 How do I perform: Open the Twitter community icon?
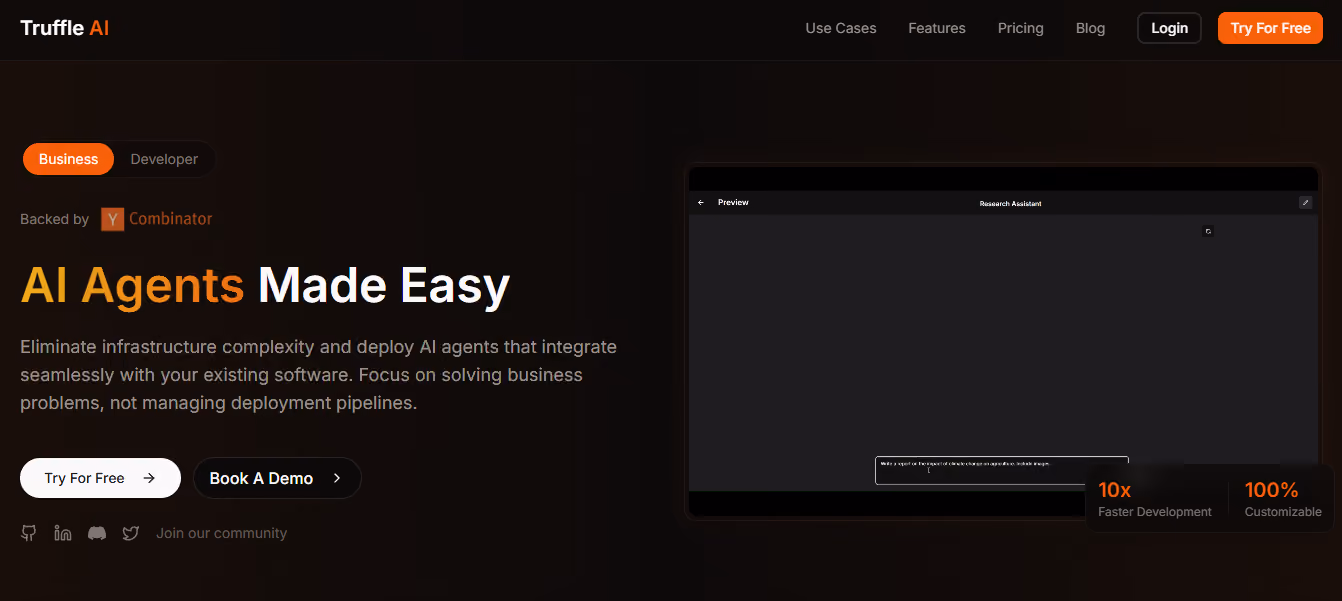[x=131, y=533]
